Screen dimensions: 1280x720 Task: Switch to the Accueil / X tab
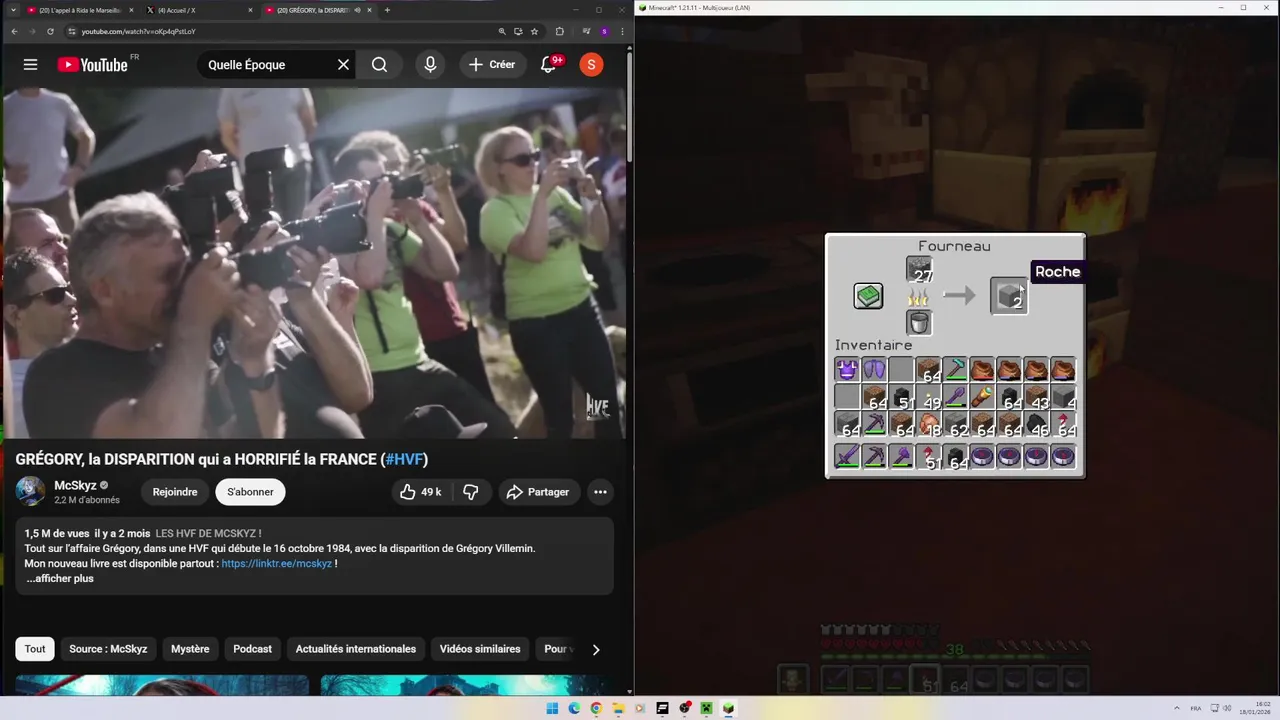[x=198, y=10]
